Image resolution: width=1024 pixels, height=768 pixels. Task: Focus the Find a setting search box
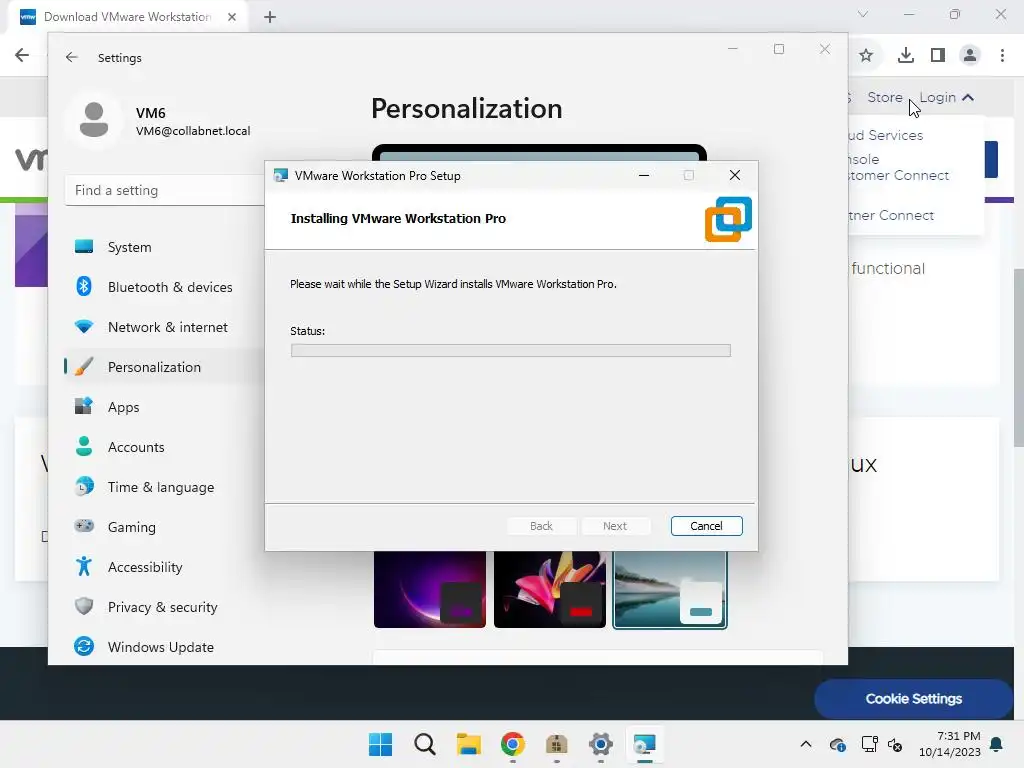[x=165, y=191]
